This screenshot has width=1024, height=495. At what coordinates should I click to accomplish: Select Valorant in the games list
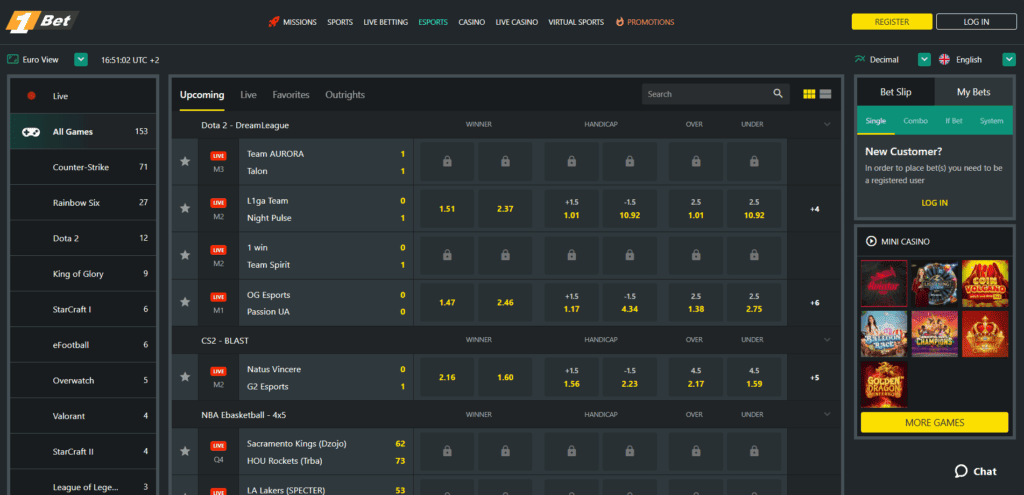(84, 416)
